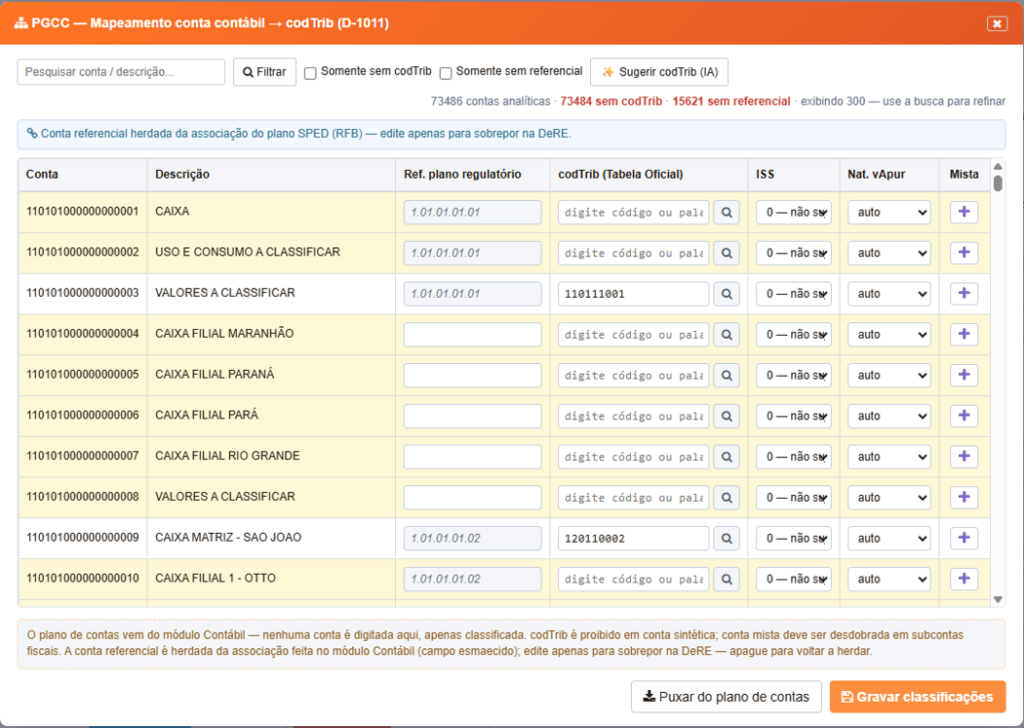This screenshot has width=1024, height=728.
Task: Open Nat. vApur dropdown for CAIXA FILIAL 1 - OTTO
Action: tap(889, 579)
